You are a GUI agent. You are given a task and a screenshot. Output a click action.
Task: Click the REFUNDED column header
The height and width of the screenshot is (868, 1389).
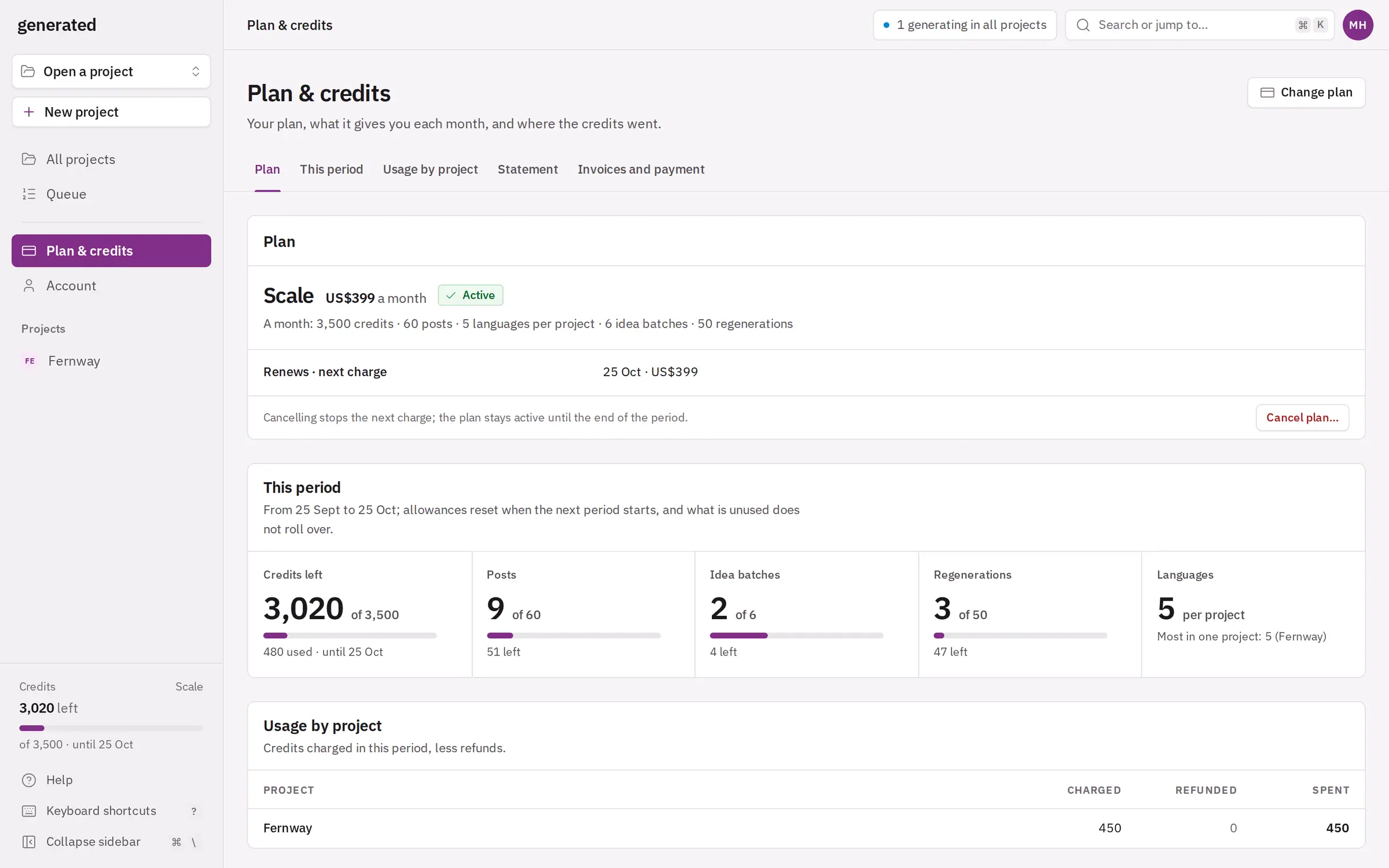point(1206,790)
